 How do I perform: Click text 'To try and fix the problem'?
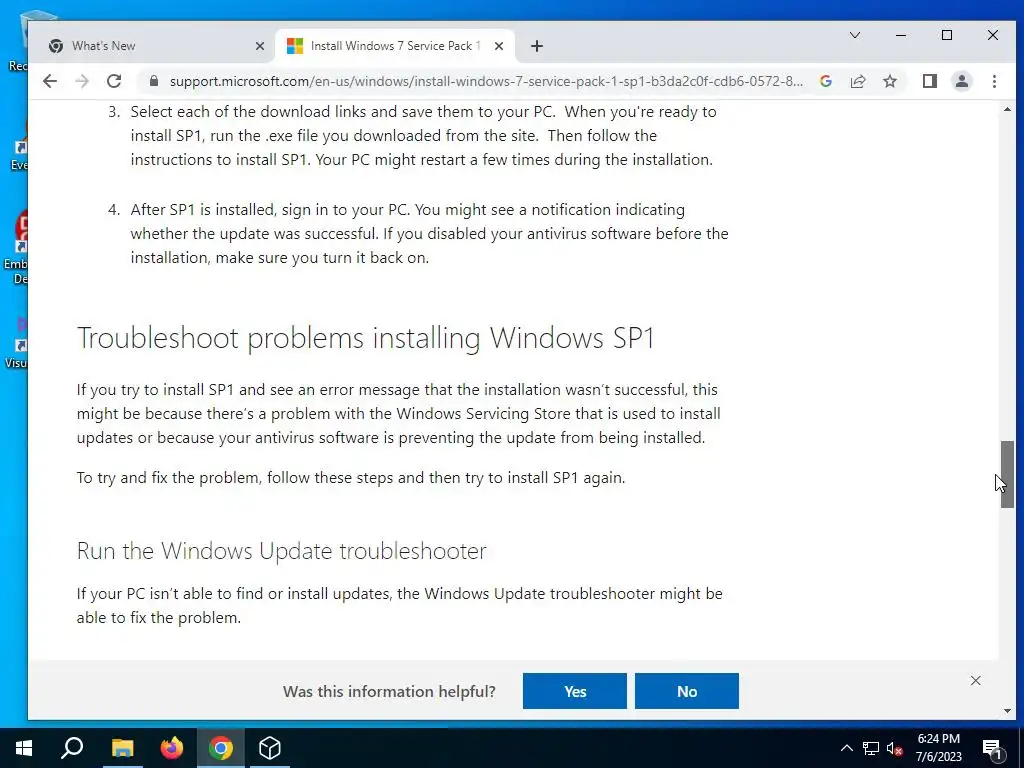coord(168,477)
